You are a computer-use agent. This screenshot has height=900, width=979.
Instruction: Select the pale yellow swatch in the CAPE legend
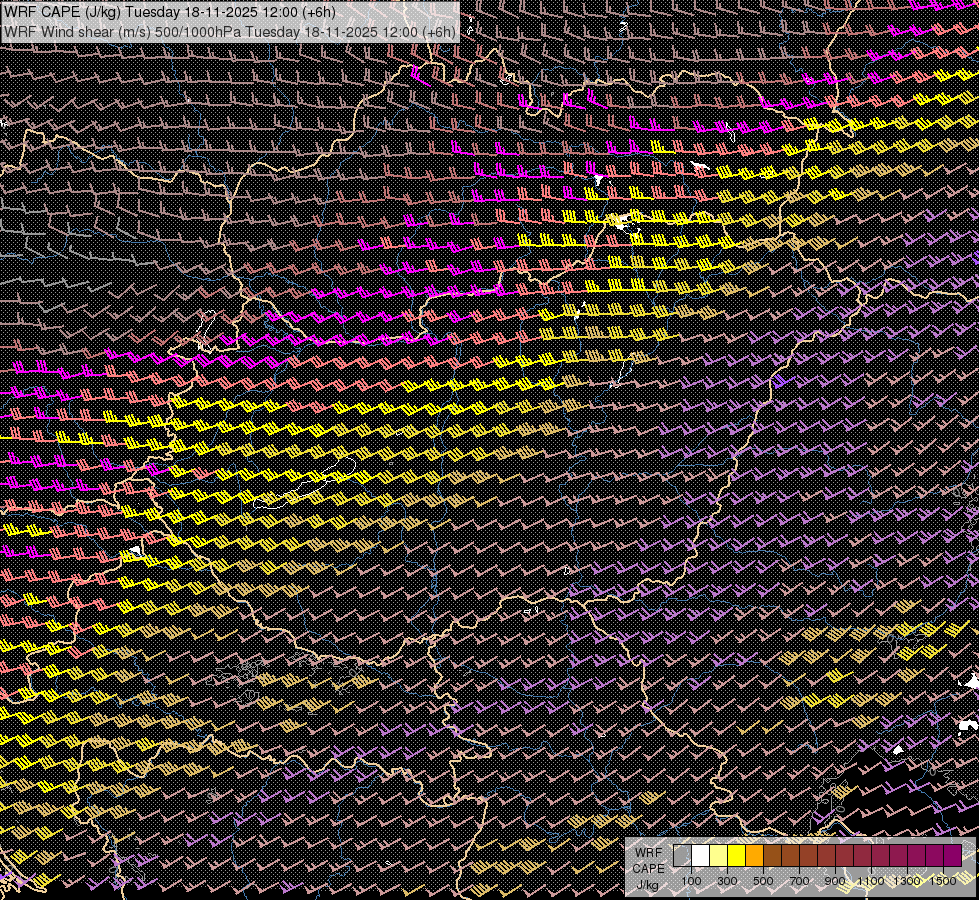coord(719,856)
